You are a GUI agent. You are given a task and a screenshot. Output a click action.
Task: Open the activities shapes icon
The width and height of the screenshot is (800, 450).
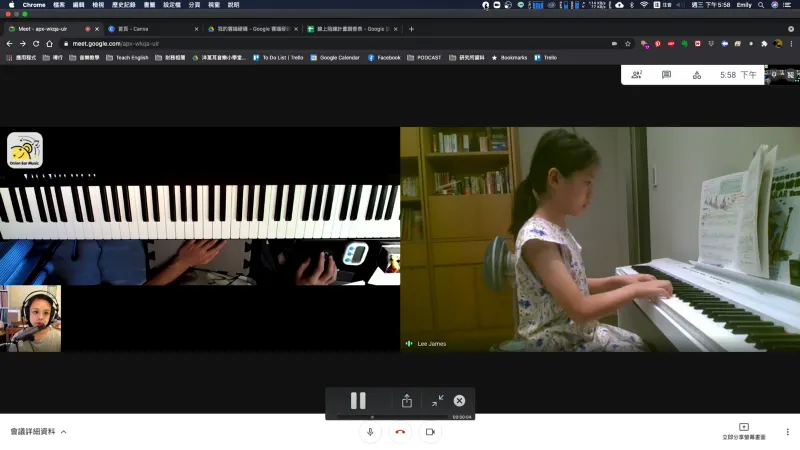click(696, 75)
